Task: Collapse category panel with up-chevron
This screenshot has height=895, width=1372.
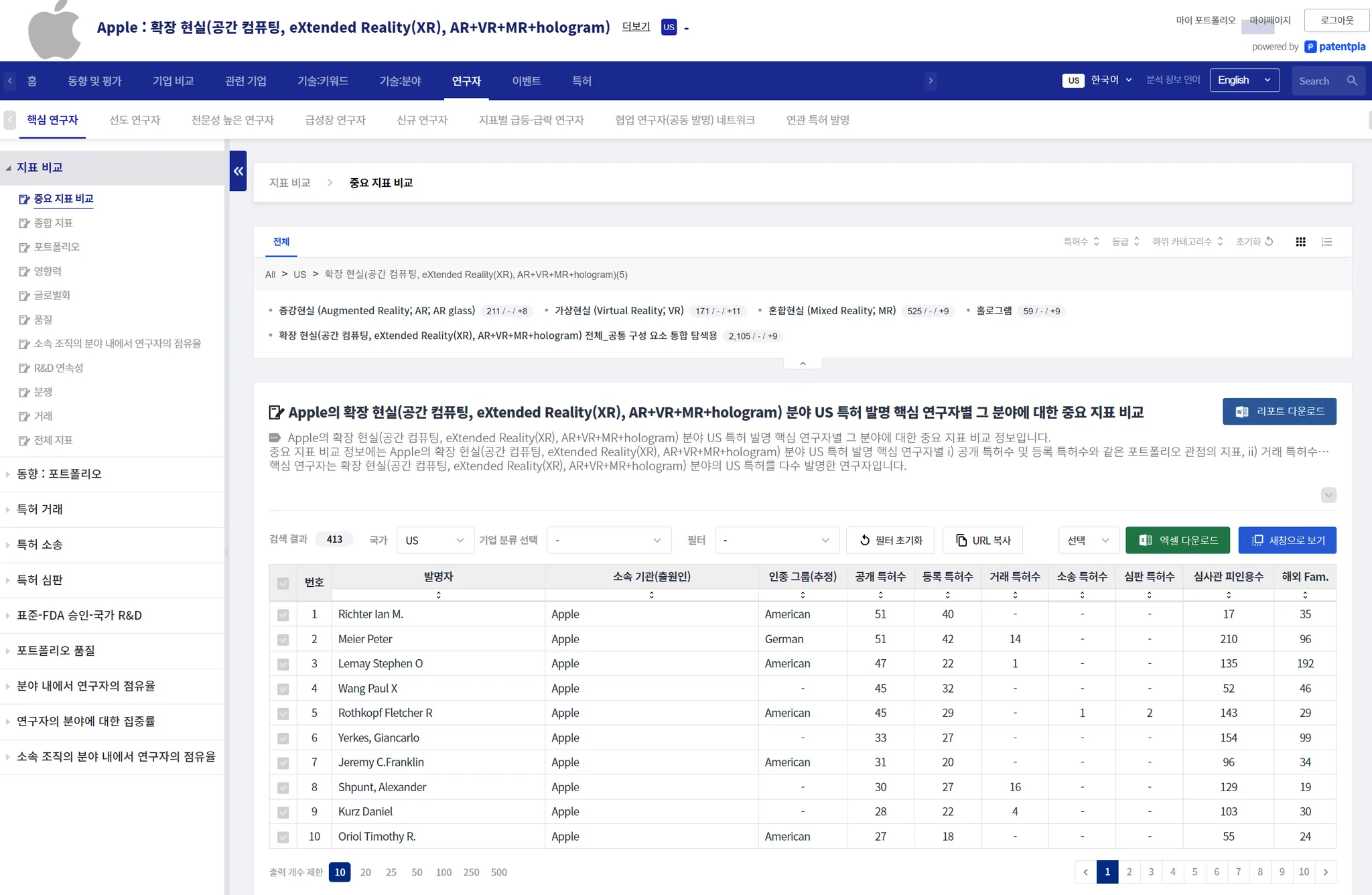Action: pos(803,364)
